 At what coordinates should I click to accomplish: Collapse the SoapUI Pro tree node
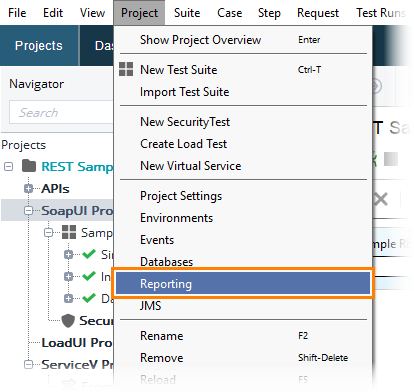pyautogui.click(x=29, y=211)
